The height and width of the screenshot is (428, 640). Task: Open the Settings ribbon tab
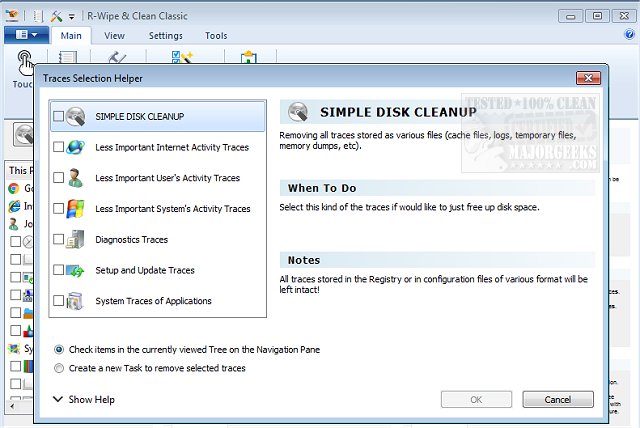(166, 35)
